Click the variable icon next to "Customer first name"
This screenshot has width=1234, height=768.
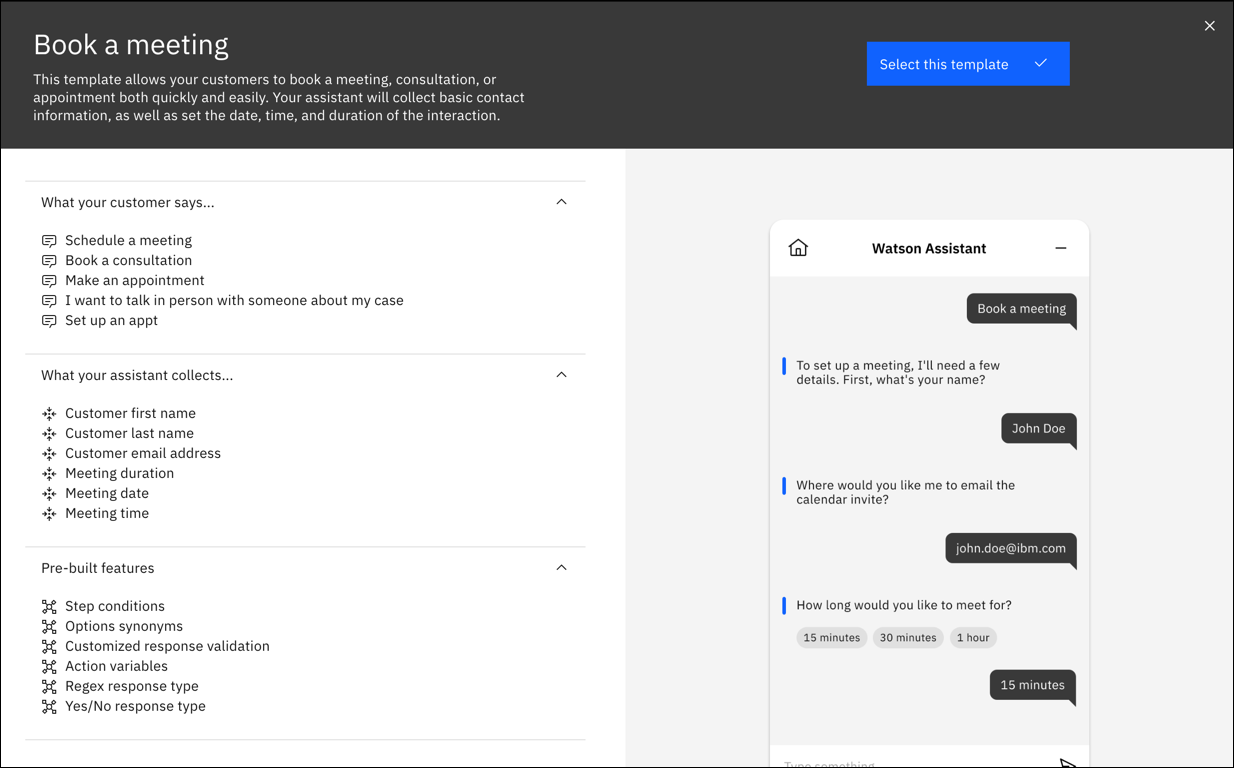point(49,413)
